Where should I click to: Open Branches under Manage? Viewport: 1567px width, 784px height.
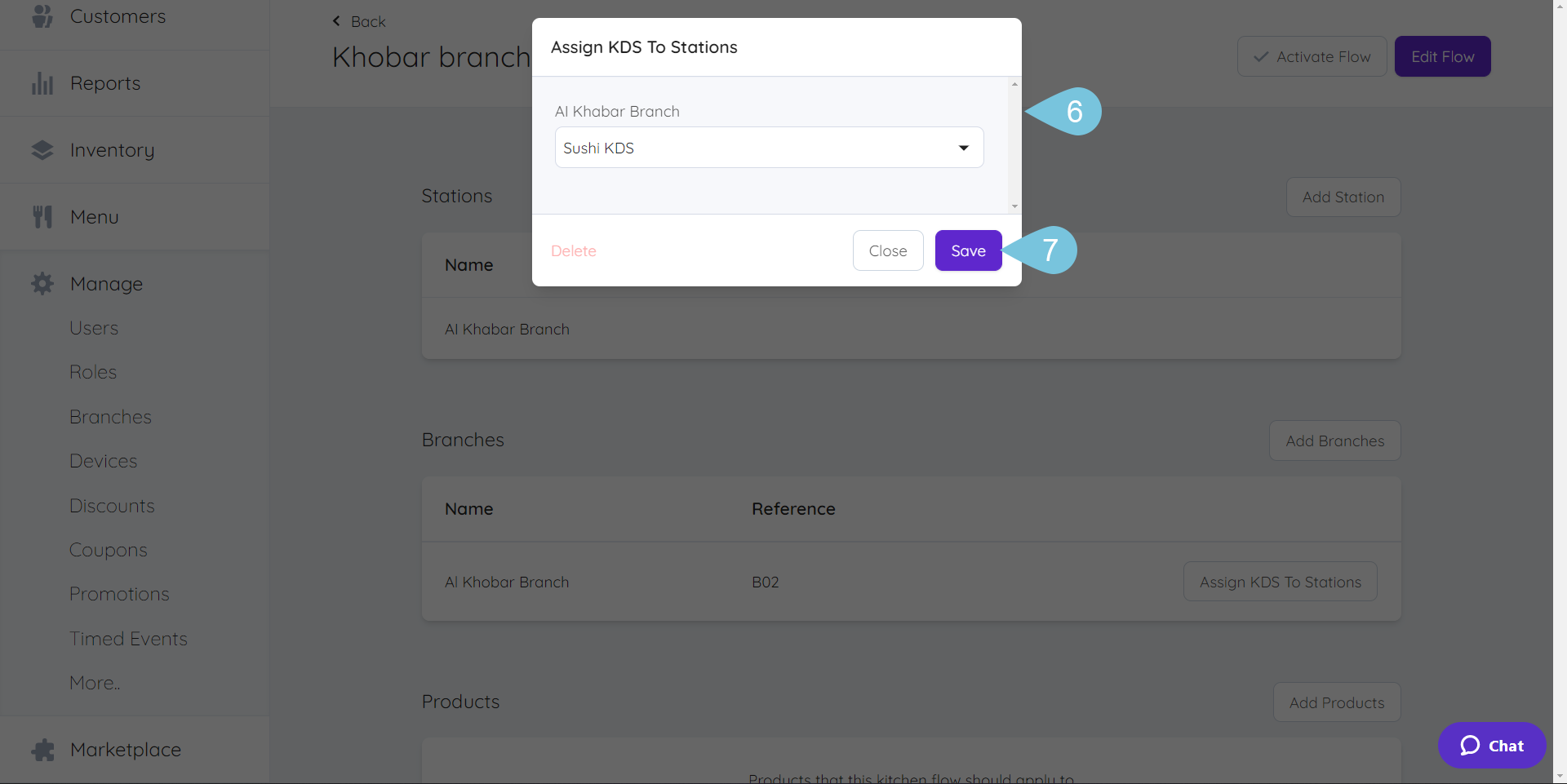110,417
